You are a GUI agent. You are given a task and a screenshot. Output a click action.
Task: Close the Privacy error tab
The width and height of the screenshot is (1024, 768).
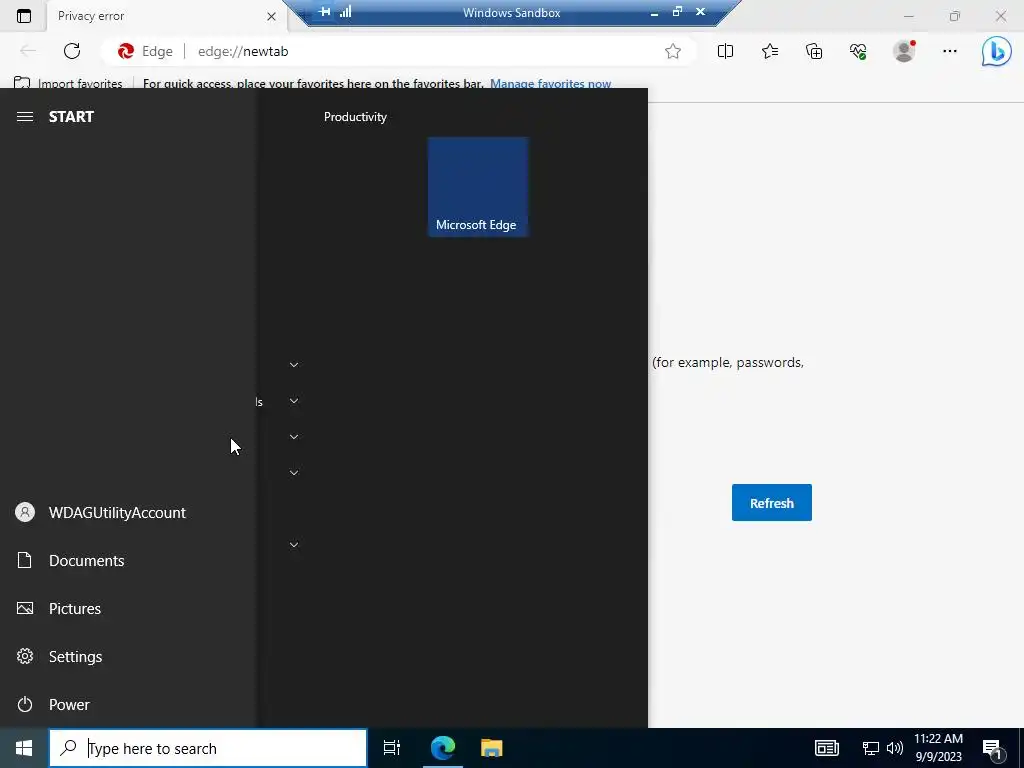pos(271,16)
